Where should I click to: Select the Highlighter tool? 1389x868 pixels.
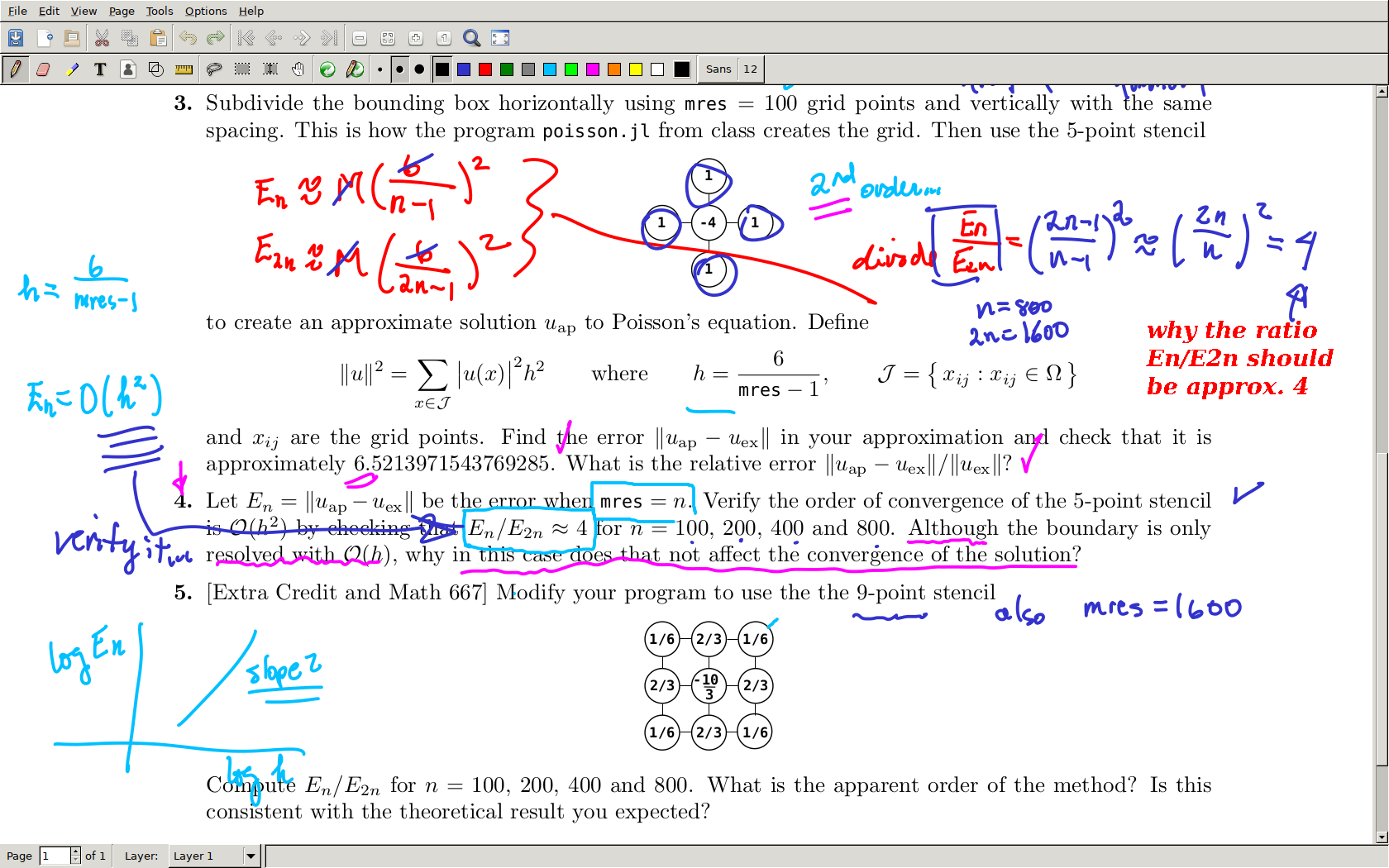(73, 69)
